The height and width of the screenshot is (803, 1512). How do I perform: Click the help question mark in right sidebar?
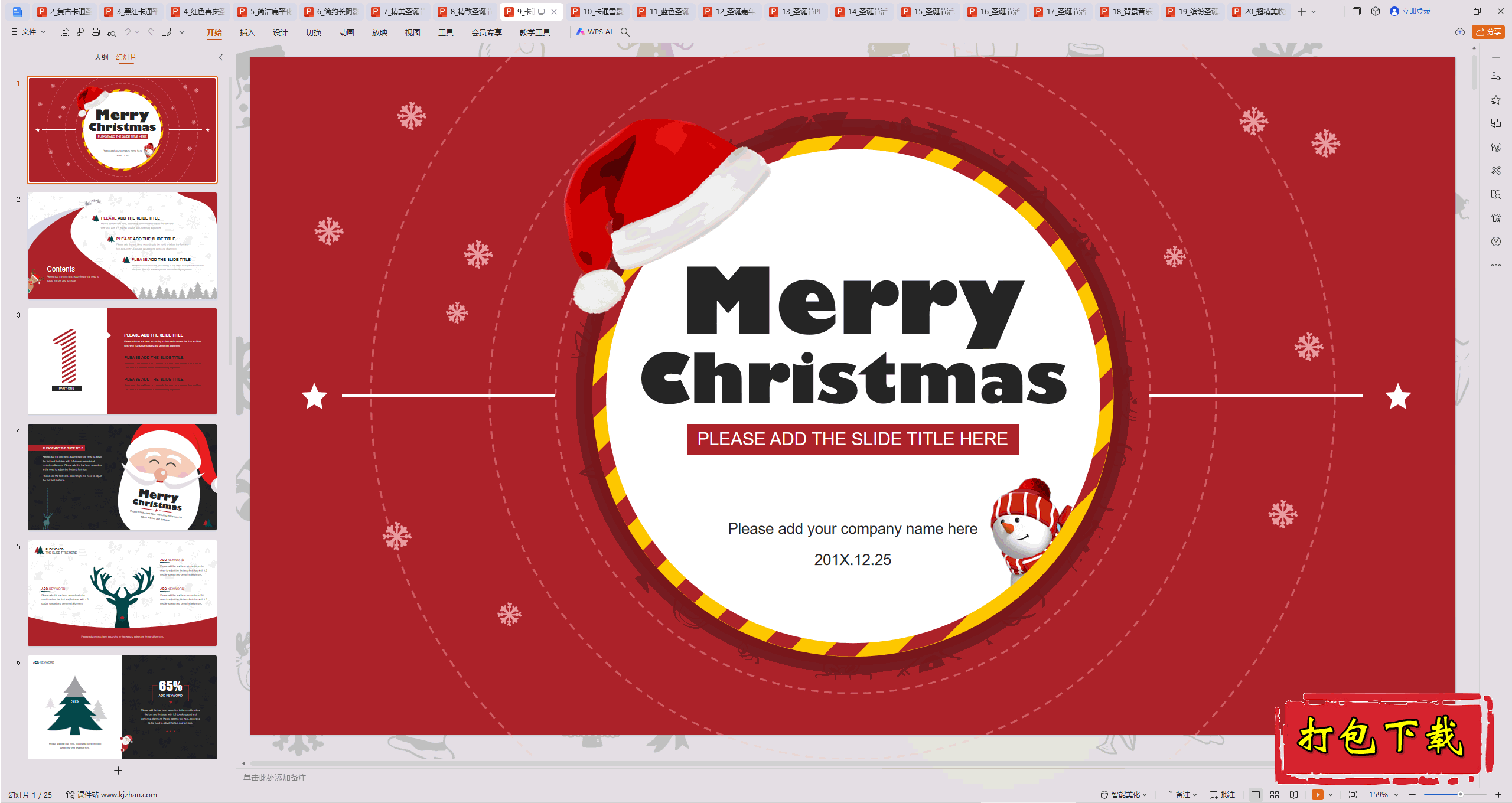[x=1496, y=241]
